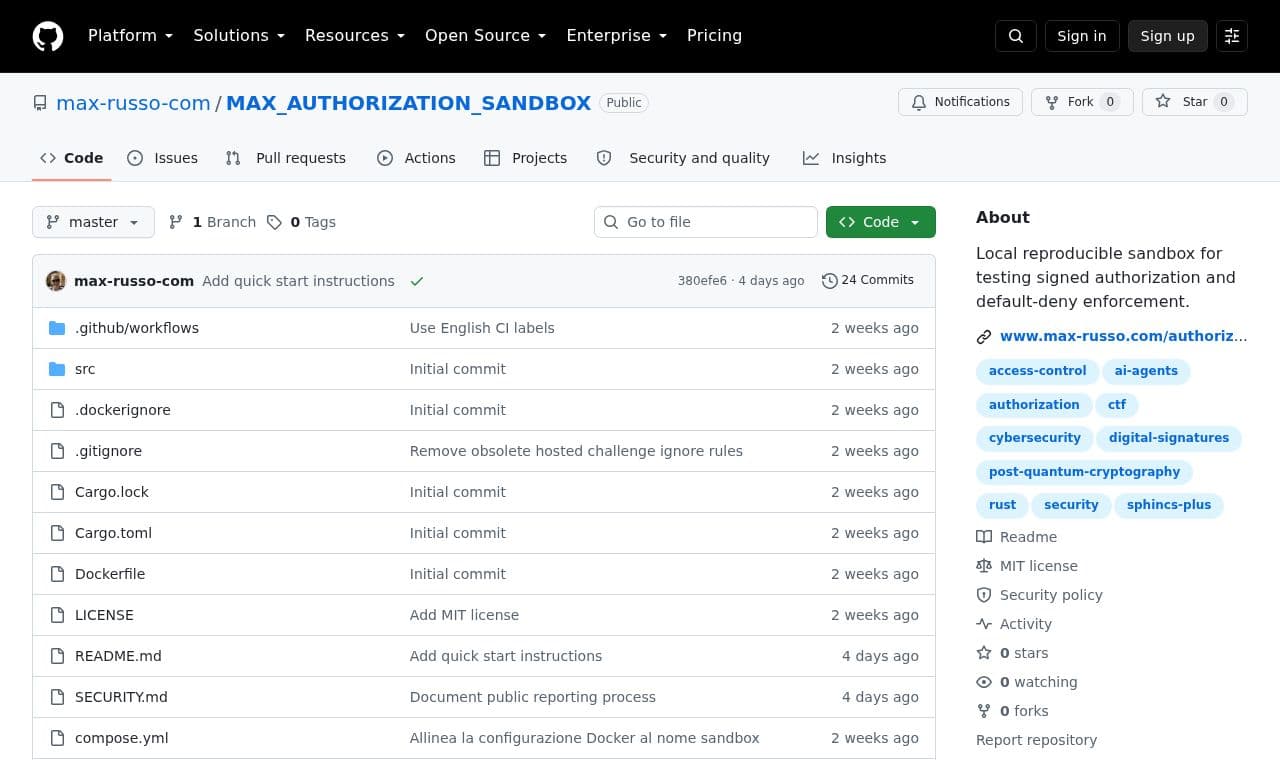
Task: Click the max-russo-com avatar image
Action: pyautogui.click(x=56, y=281)
